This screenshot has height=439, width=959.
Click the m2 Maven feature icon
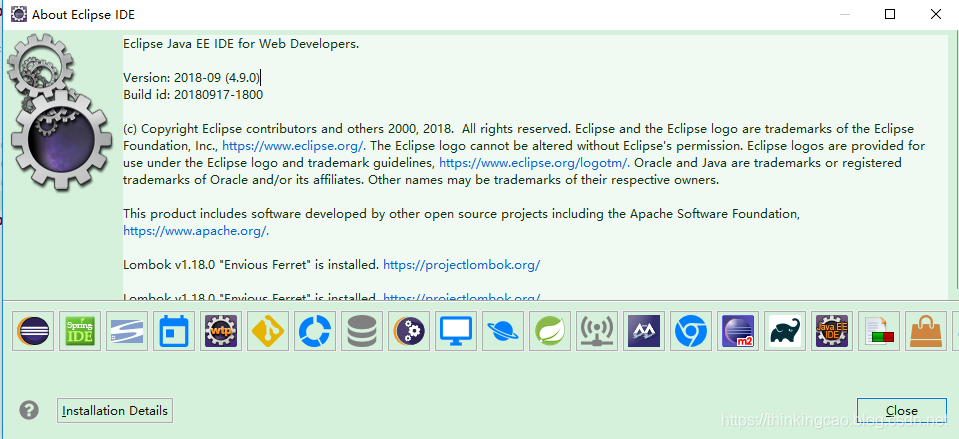pos(738,331)
